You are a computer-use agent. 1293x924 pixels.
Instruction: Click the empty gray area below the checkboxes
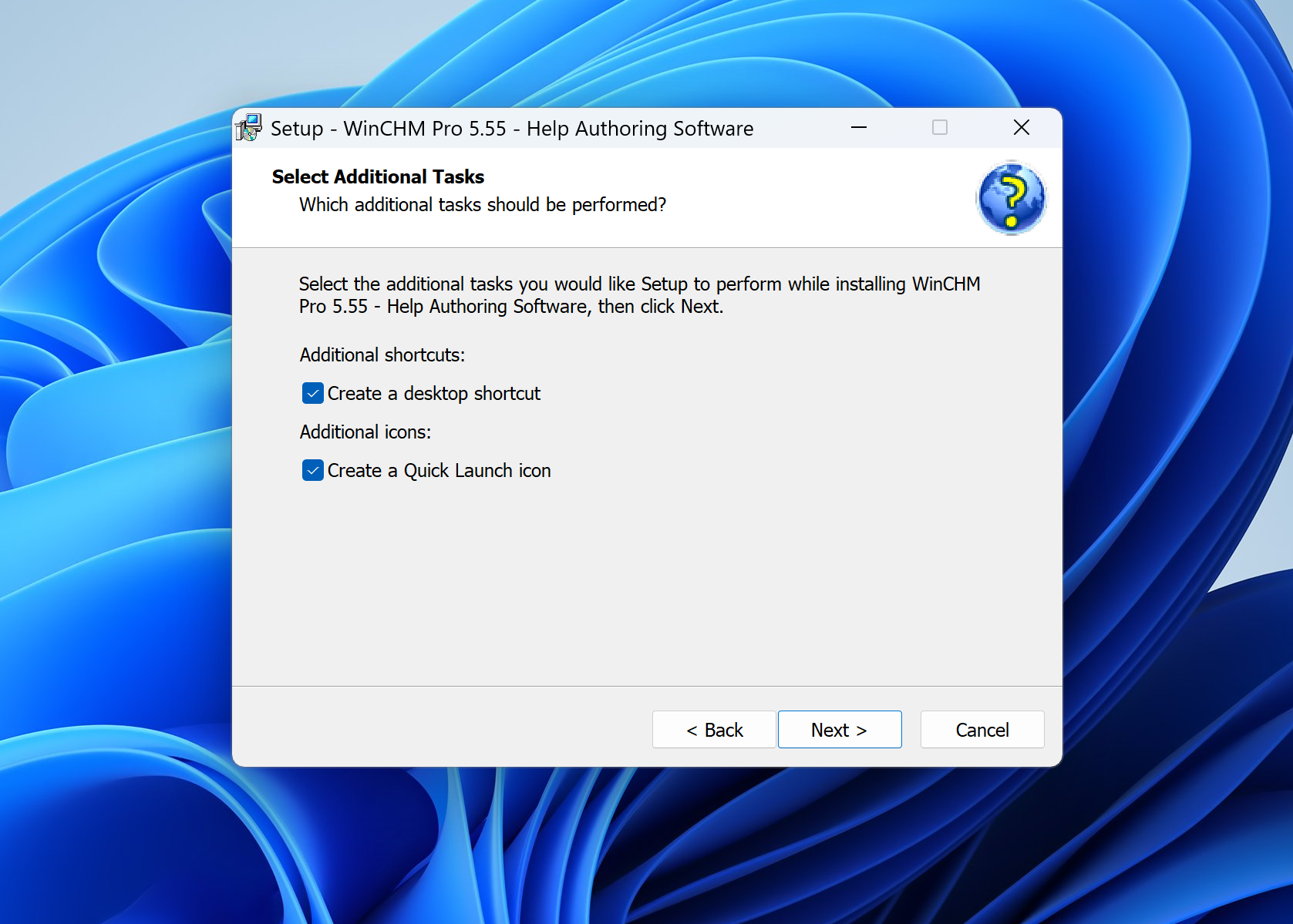646,586
